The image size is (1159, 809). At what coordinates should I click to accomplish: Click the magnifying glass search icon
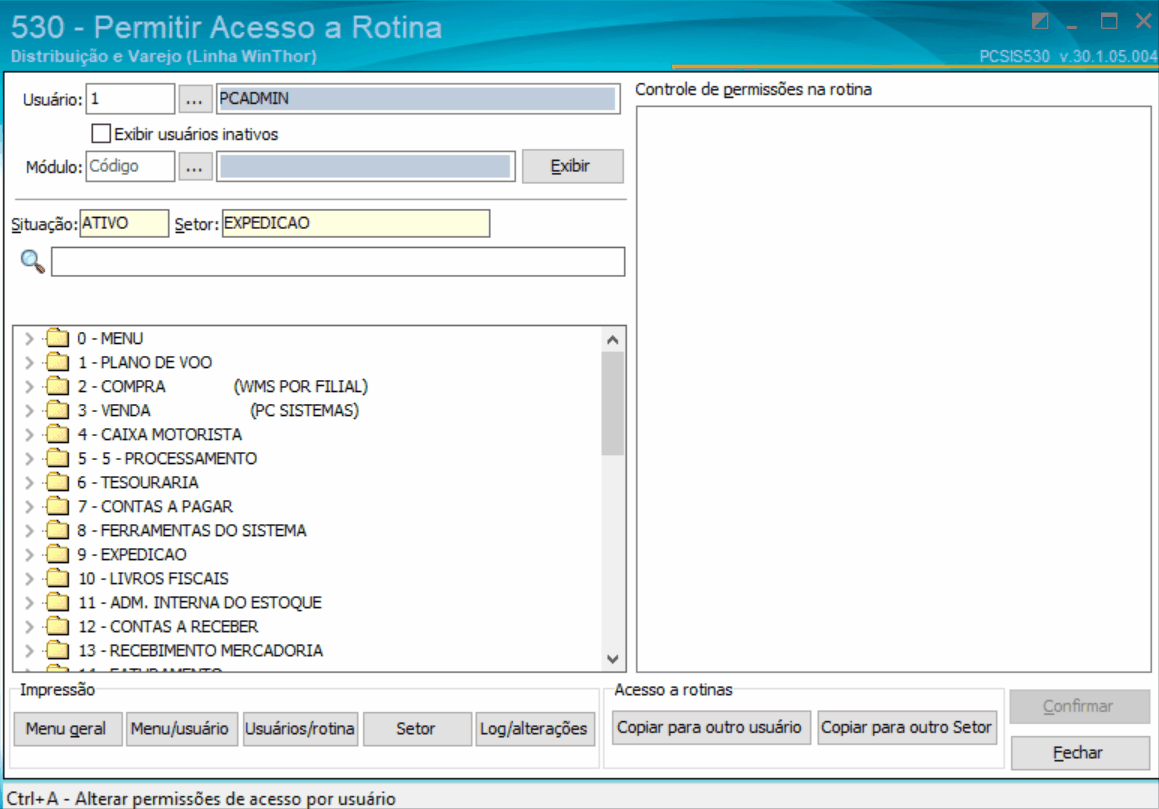coord(32,261)
